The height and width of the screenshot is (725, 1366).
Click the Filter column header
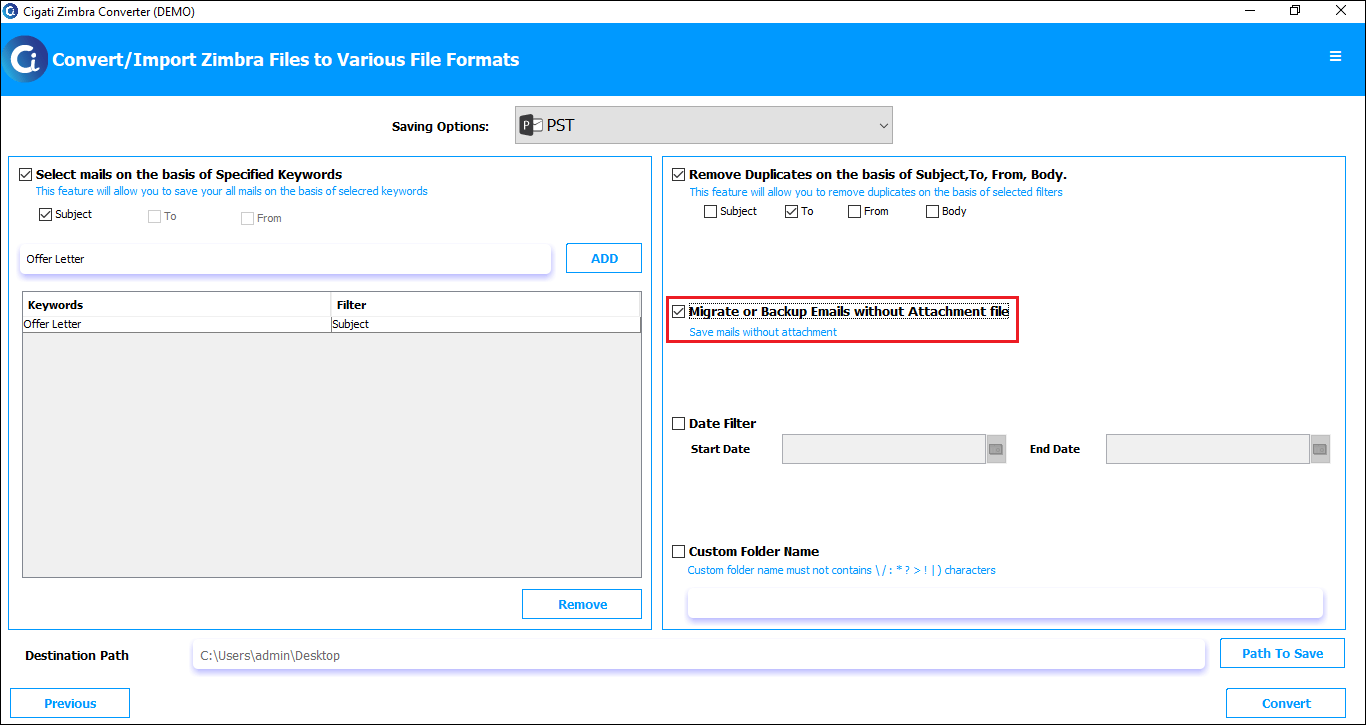(486, 305)
